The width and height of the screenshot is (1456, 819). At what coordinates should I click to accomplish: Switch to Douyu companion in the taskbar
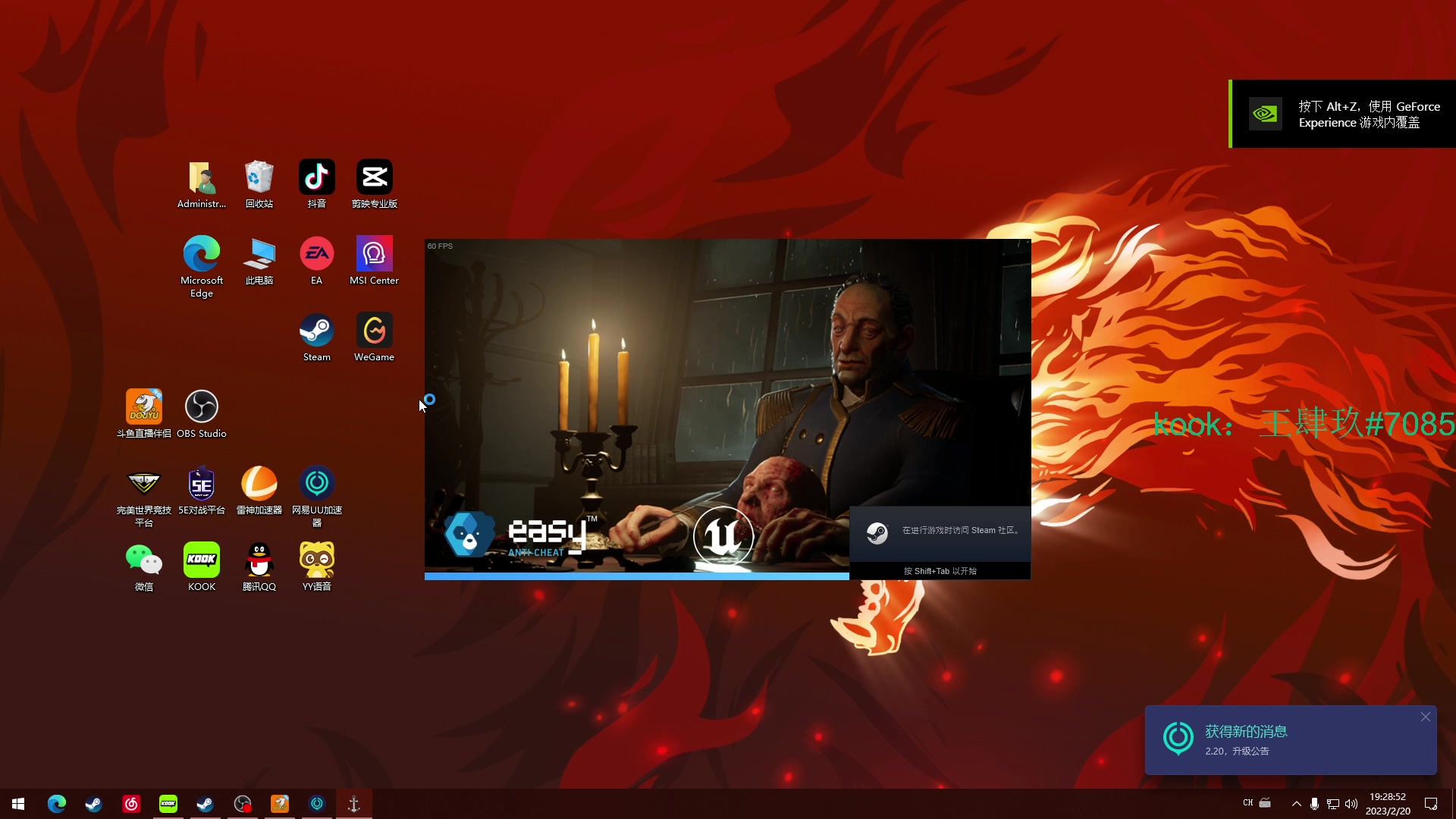point(280,804)
